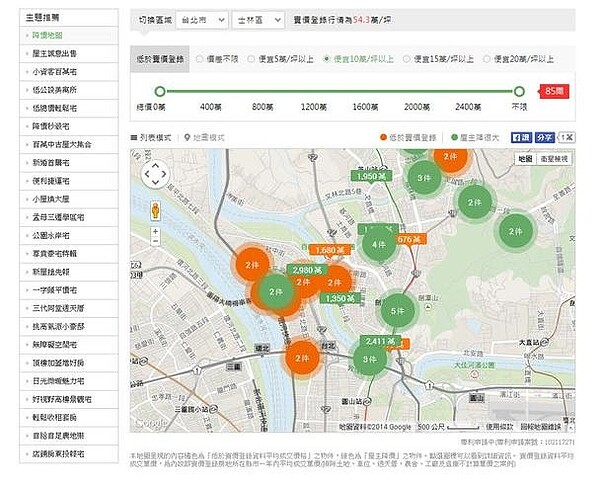Click the orange 2件 cluster at map top
This screenshot has width=600, height=486.
click(450, 158)
